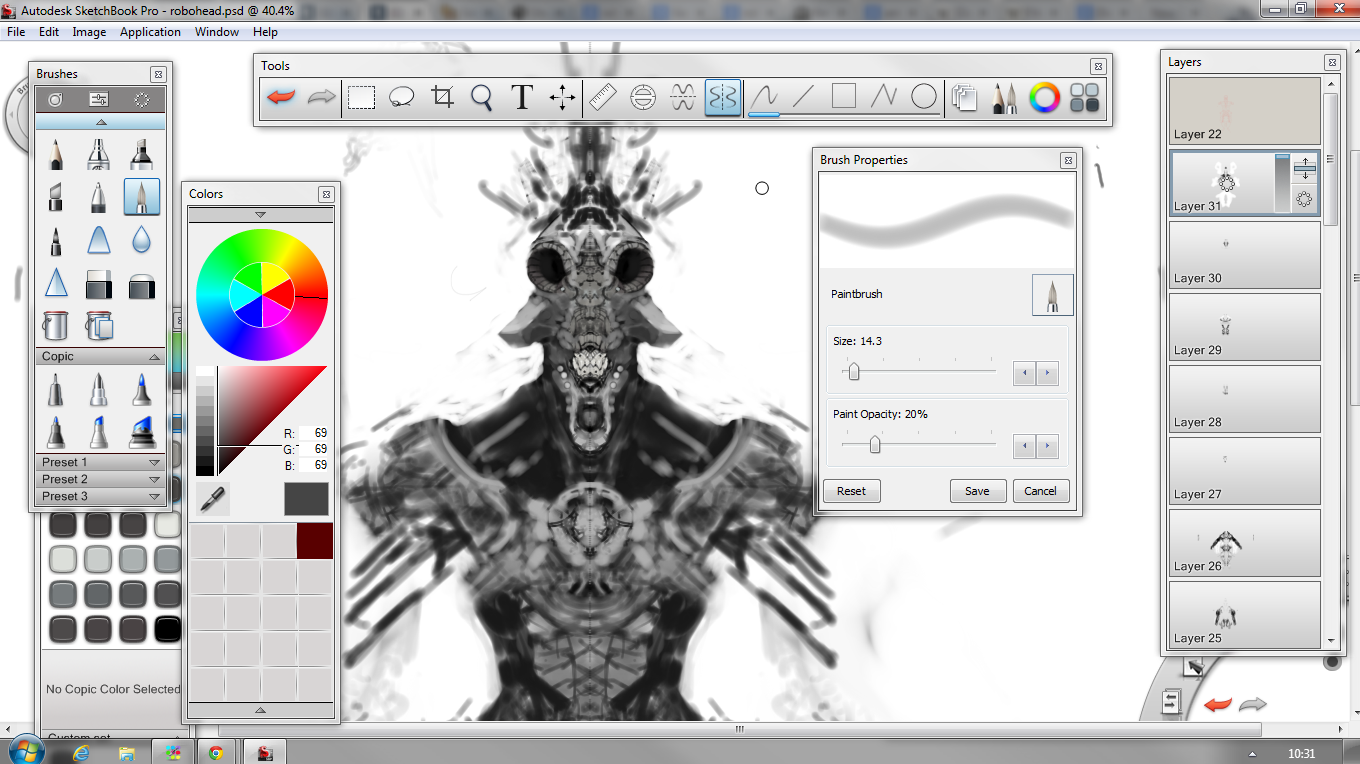Toggle Y-axis symmetry drawing mode
The image size is (1360, 764).
point(722,97)
